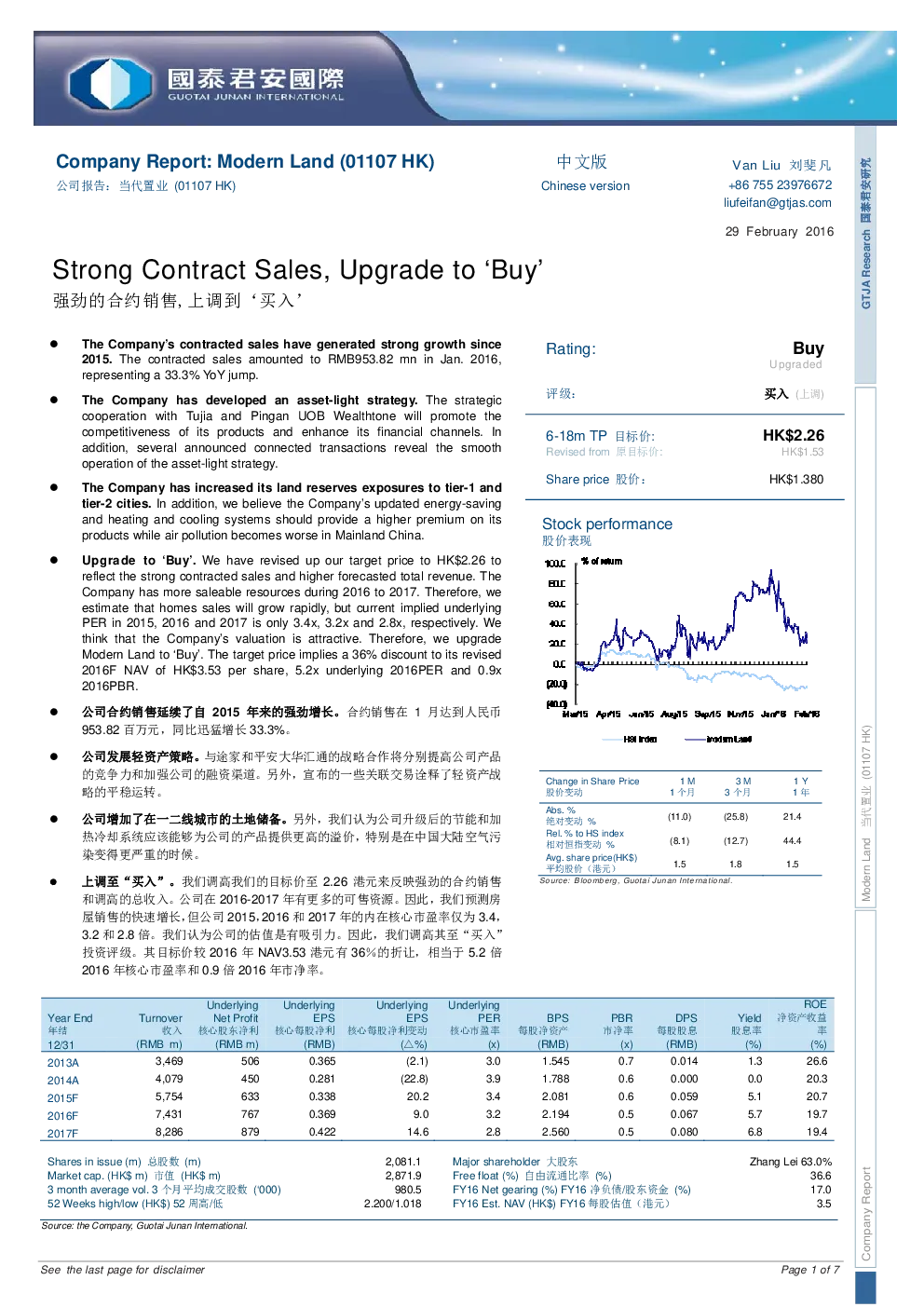
Task: Click the revised-from price HK$1.53
Action: coord(803,453)
